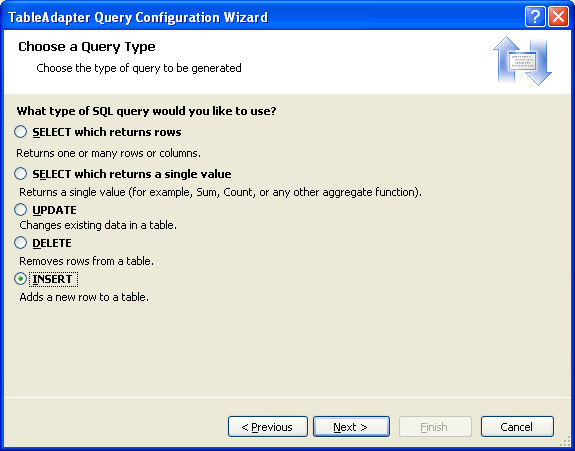Click the question mark help icon
Image resolution: width=575 pixels, height=451 pixels.
pos(535,17)
